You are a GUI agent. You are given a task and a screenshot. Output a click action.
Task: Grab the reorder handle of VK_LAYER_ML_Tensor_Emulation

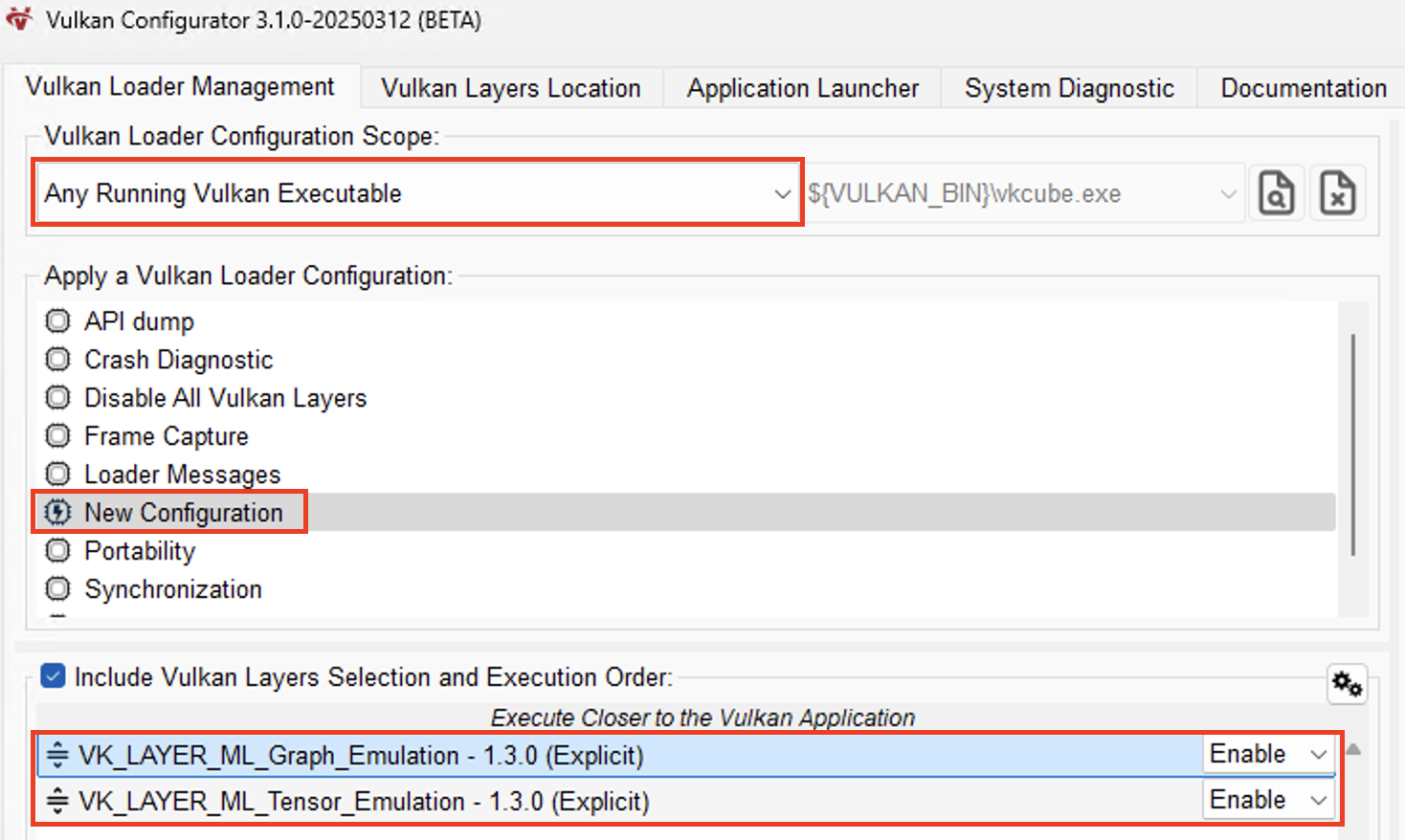coord(58,801)
